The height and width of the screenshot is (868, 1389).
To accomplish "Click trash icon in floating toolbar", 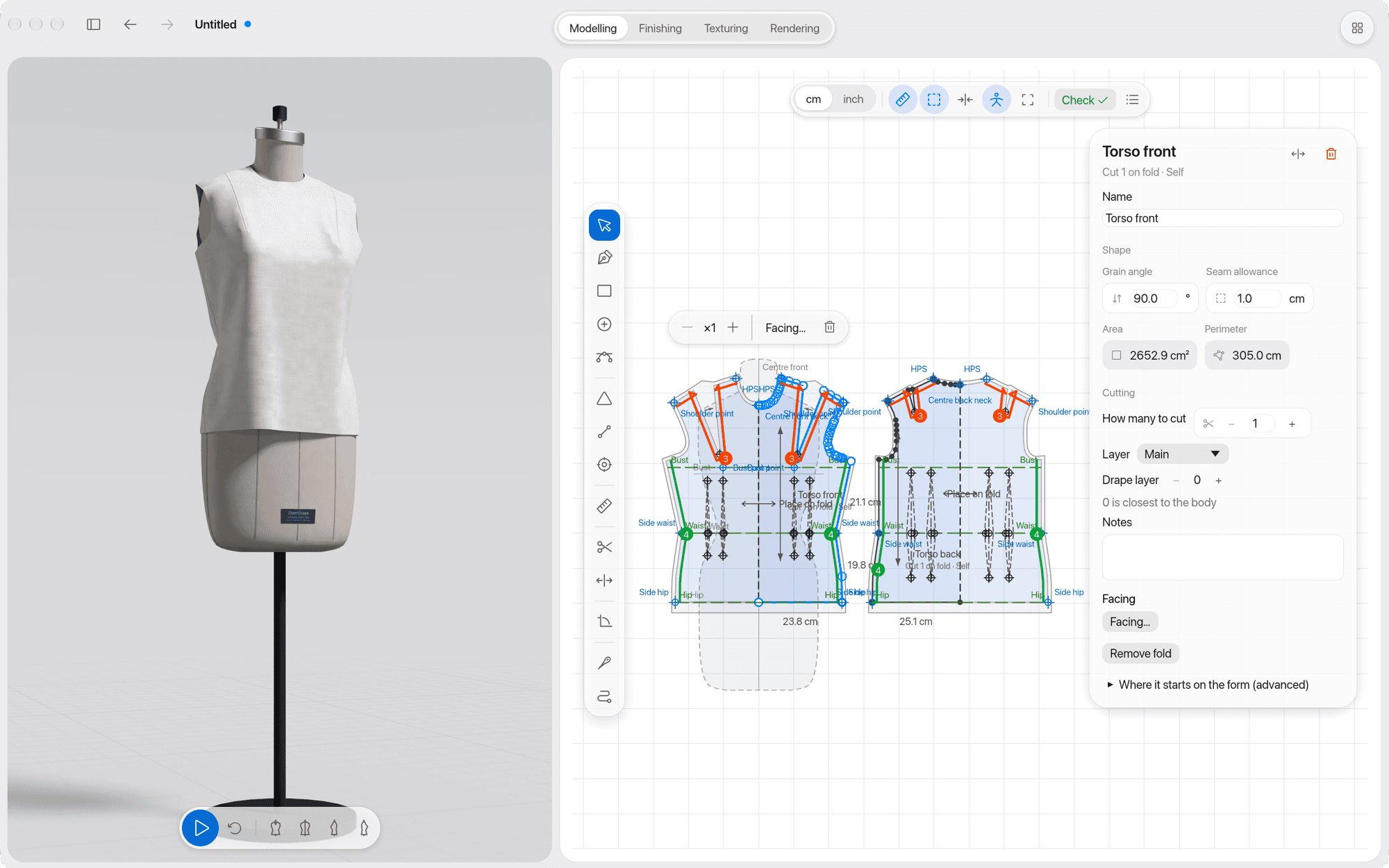I will coord(829,327).
